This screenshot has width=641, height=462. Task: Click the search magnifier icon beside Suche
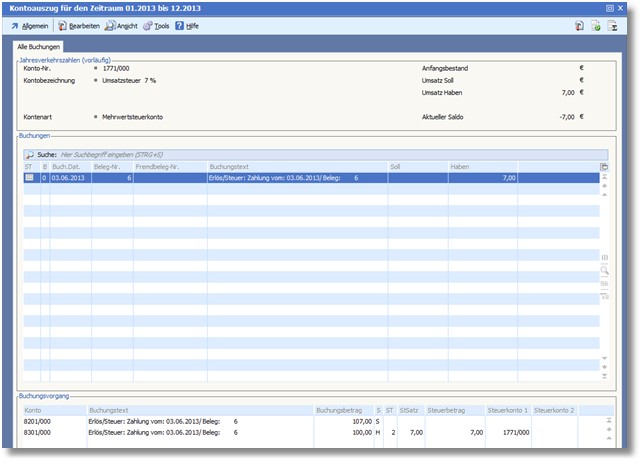click(x=29, y=155)
